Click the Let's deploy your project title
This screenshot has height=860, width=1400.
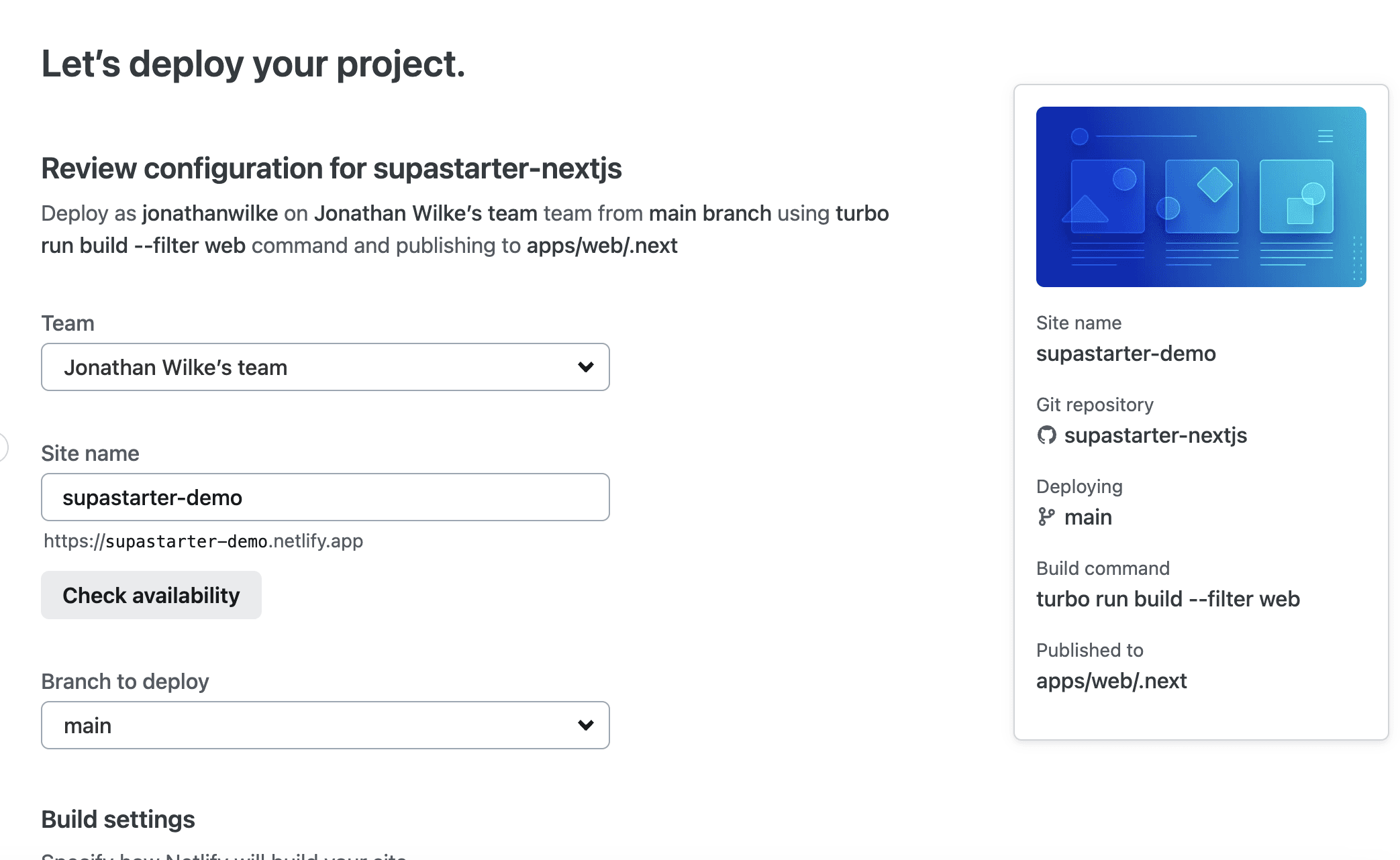coord(253,64)
